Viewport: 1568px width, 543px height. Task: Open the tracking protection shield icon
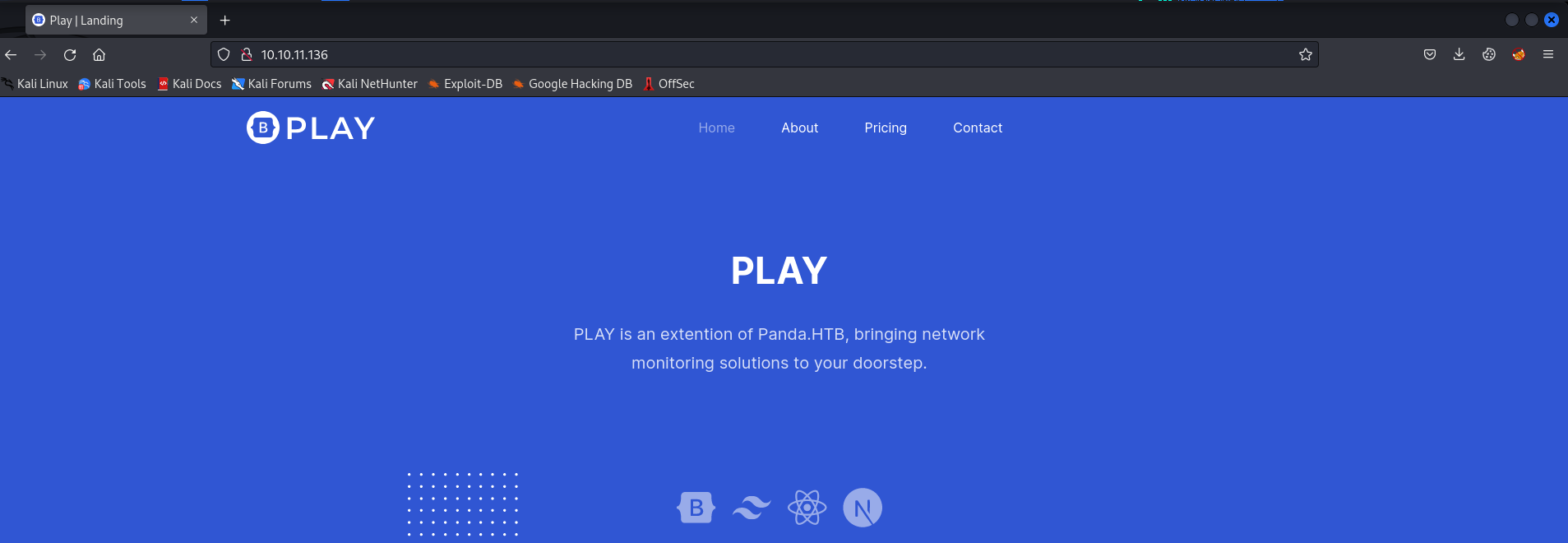(x=224, y=54)
